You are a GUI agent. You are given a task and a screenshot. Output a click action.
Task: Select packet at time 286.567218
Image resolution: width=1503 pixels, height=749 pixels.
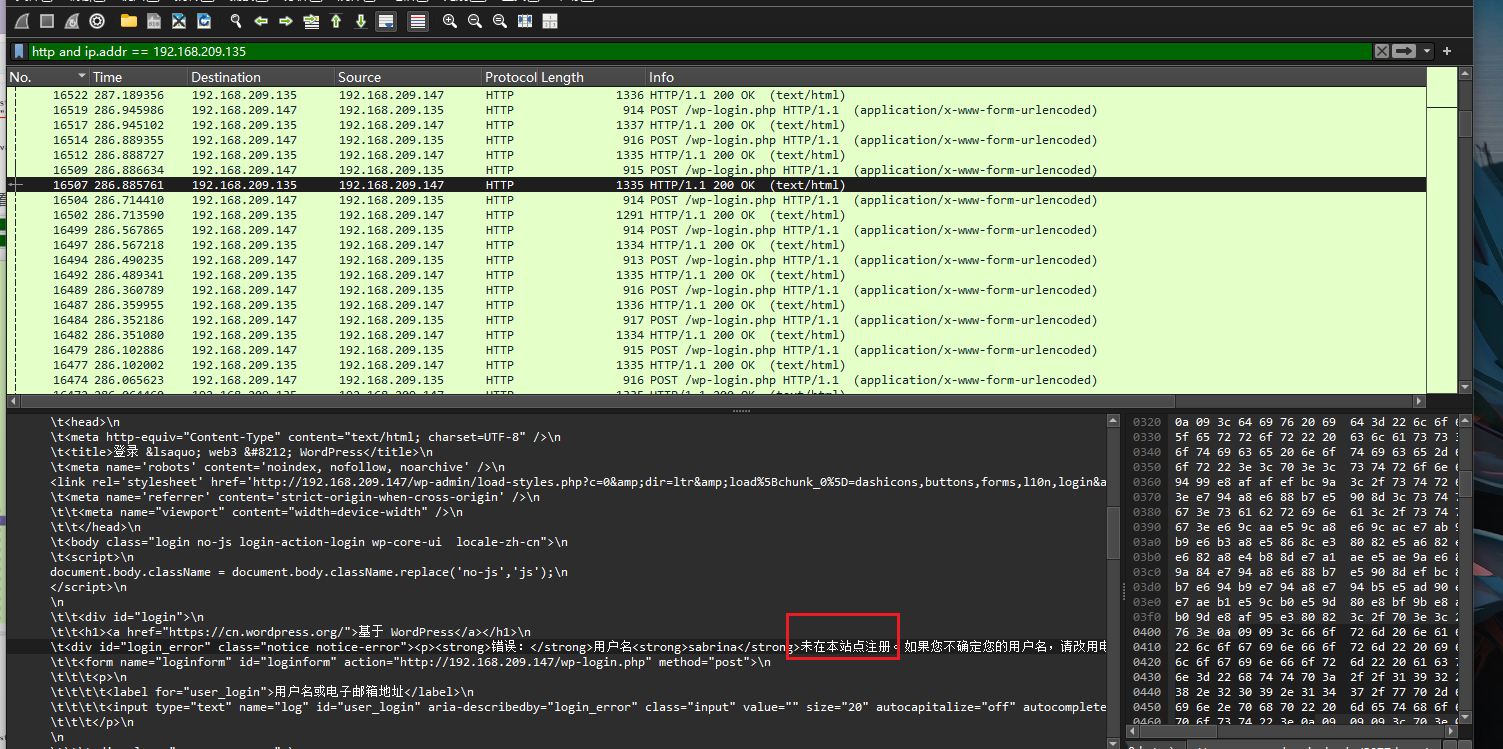(717, 245)
